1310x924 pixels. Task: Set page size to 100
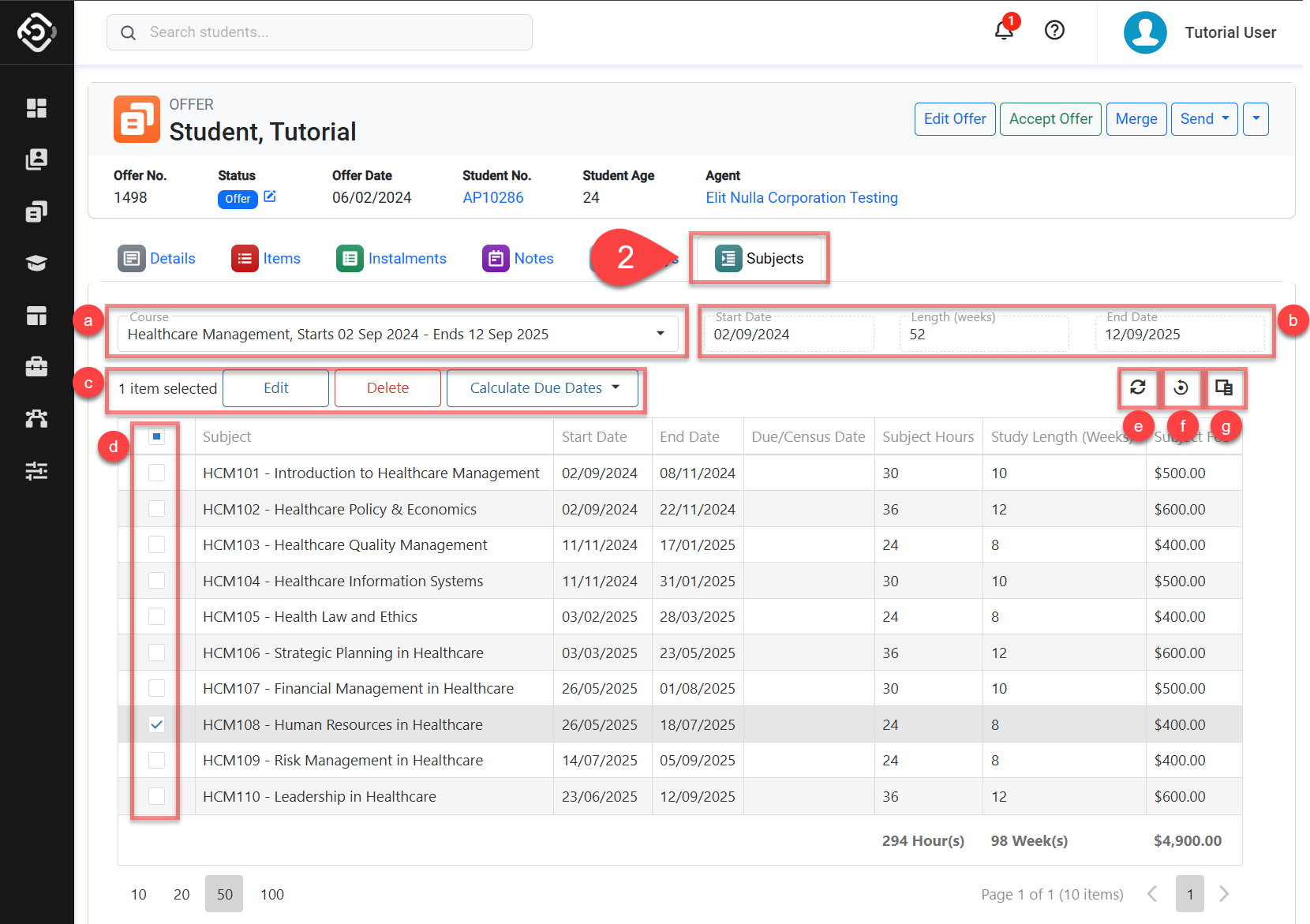point(272,894)
